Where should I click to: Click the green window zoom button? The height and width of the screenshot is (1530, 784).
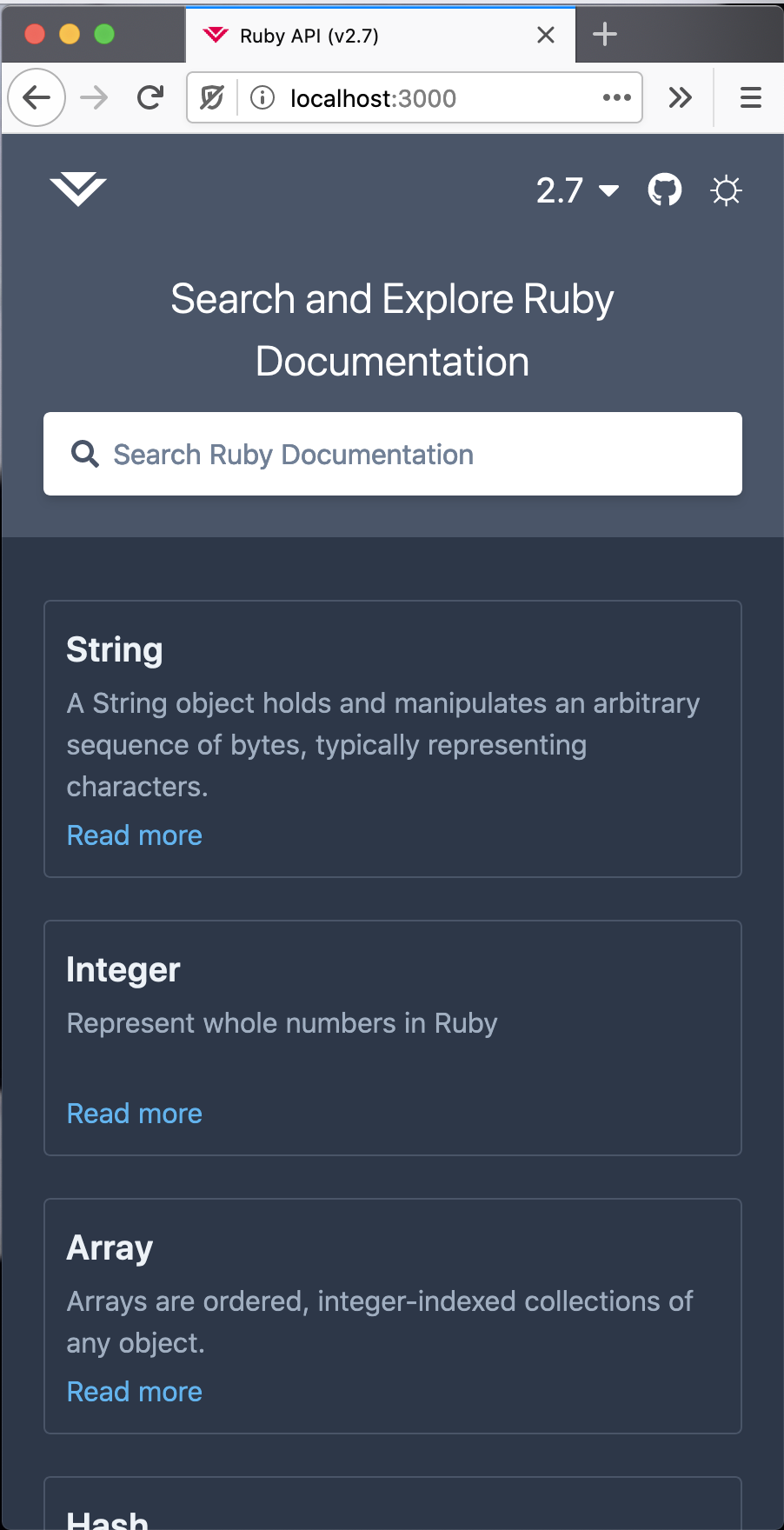pos(104,34)
